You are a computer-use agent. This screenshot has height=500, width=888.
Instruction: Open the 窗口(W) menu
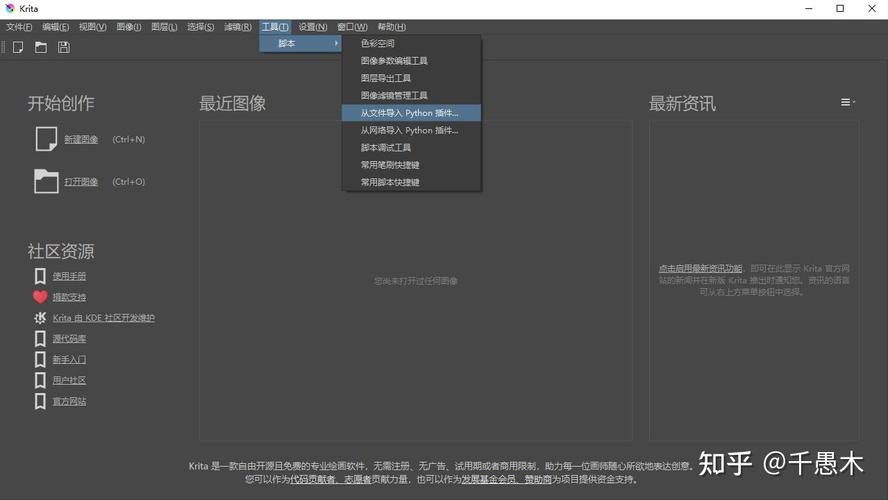(x=352, y=27)
